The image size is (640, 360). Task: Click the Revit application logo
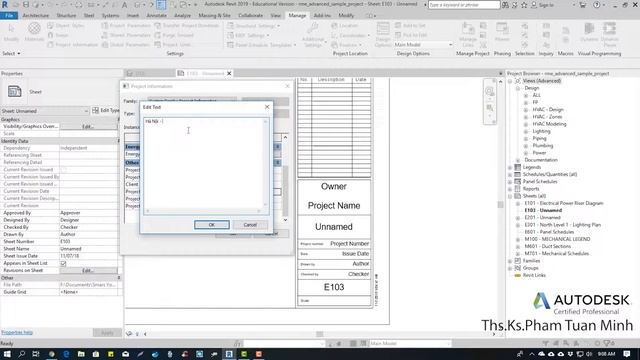[x=5, y=4]
